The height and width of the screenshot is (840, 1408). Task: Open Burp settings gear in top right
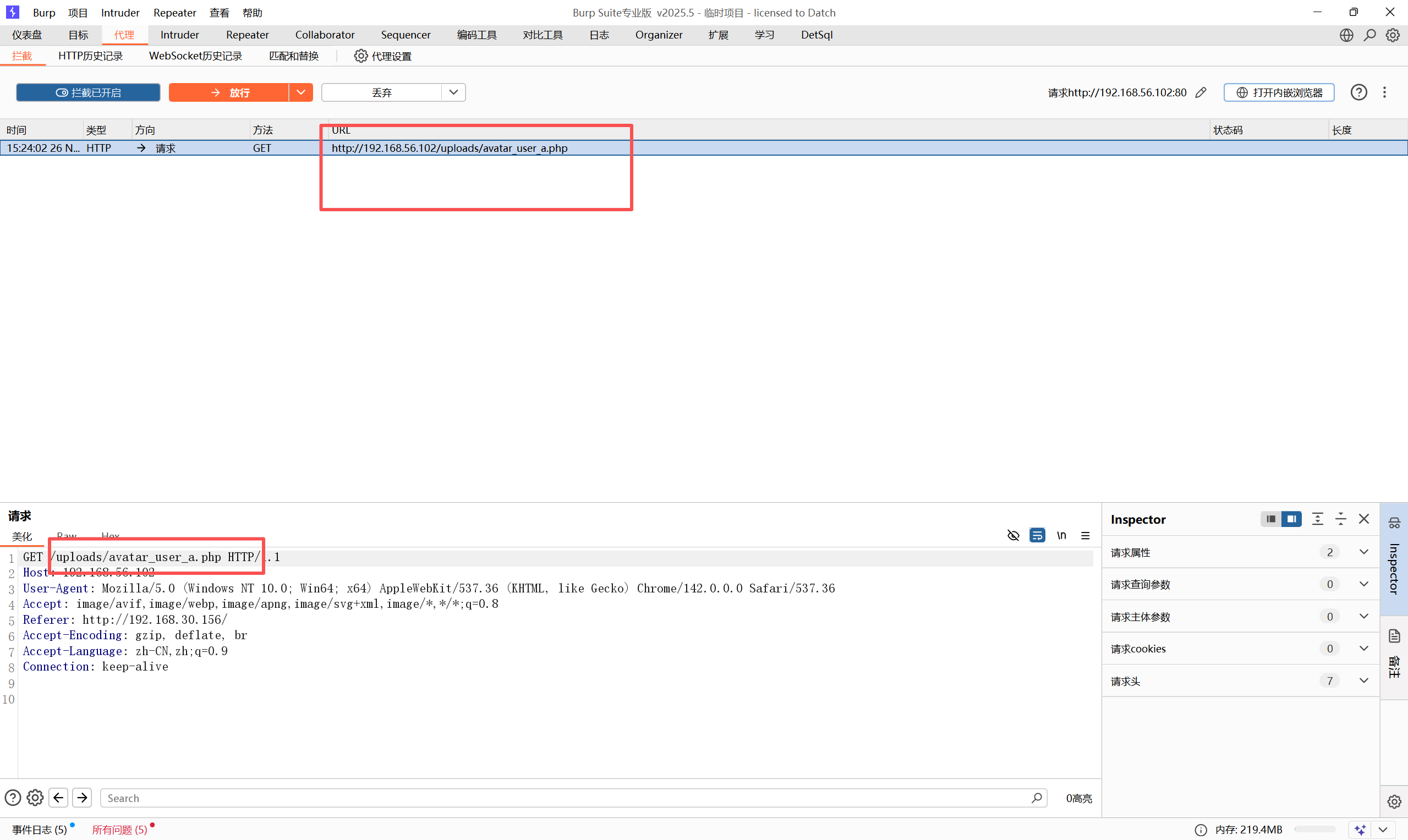[x=1393, y=35]
